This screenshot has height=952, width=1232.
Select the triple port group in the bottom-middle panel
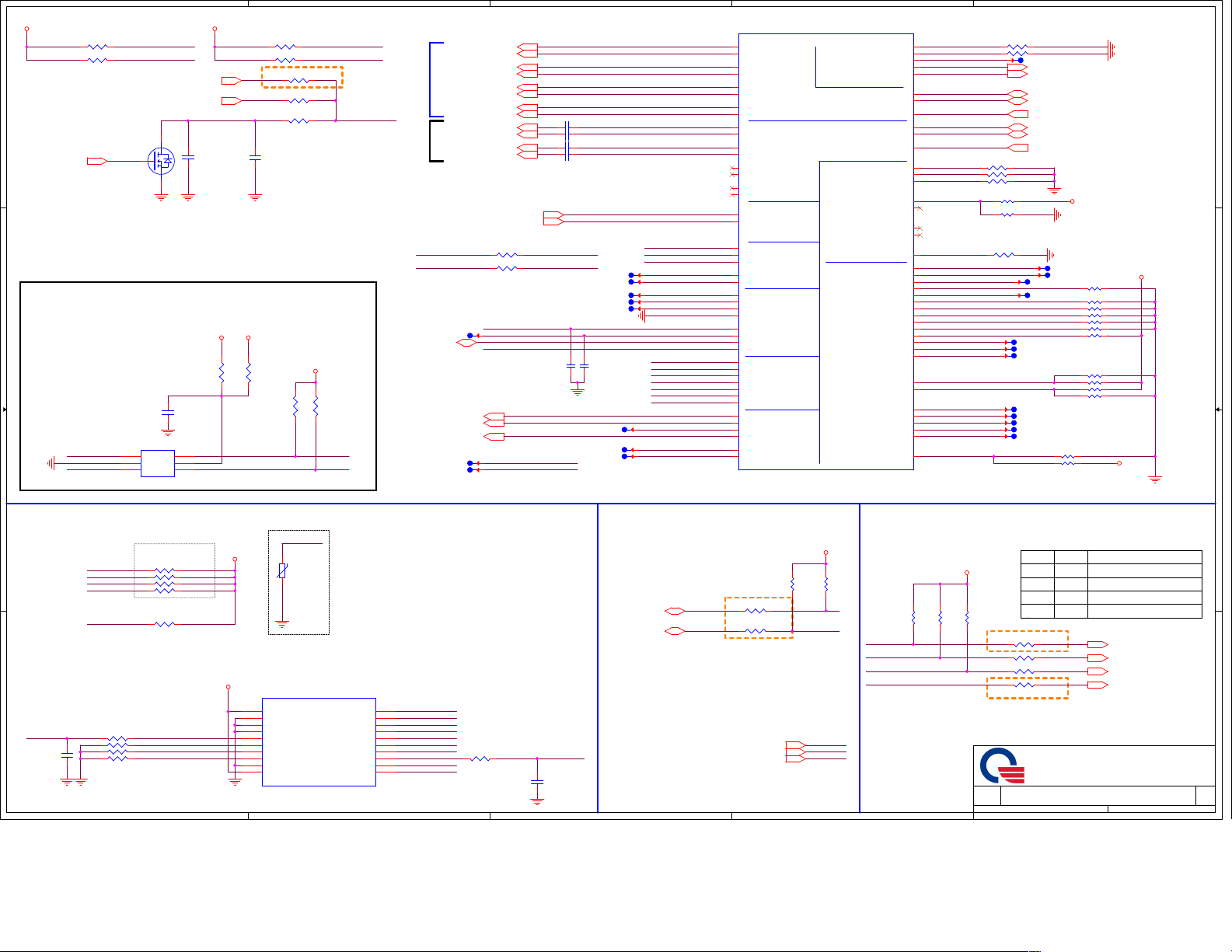(x=795, y=751)
